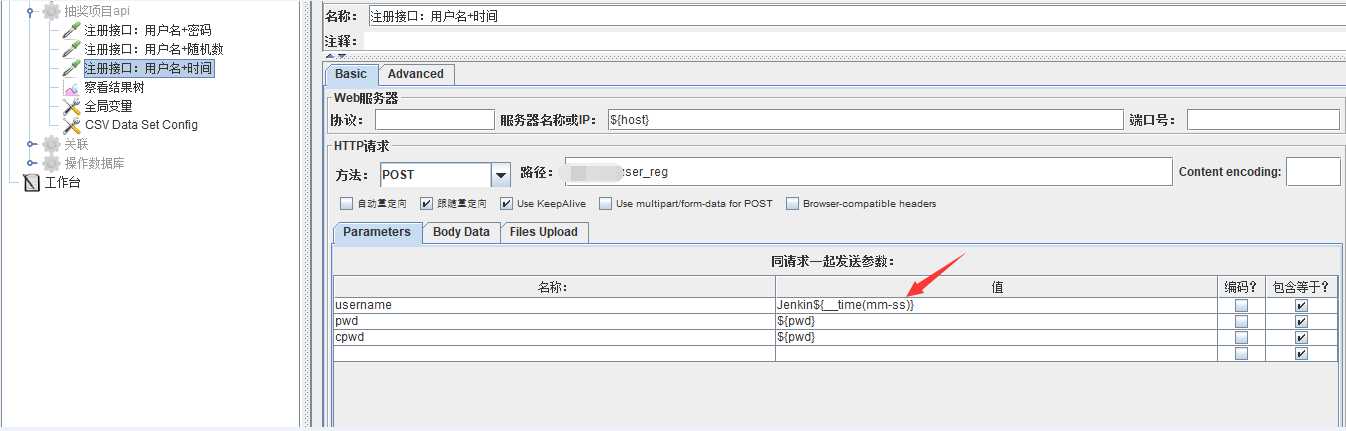
Task: Select the cpwd name cell
Action: 554,337
